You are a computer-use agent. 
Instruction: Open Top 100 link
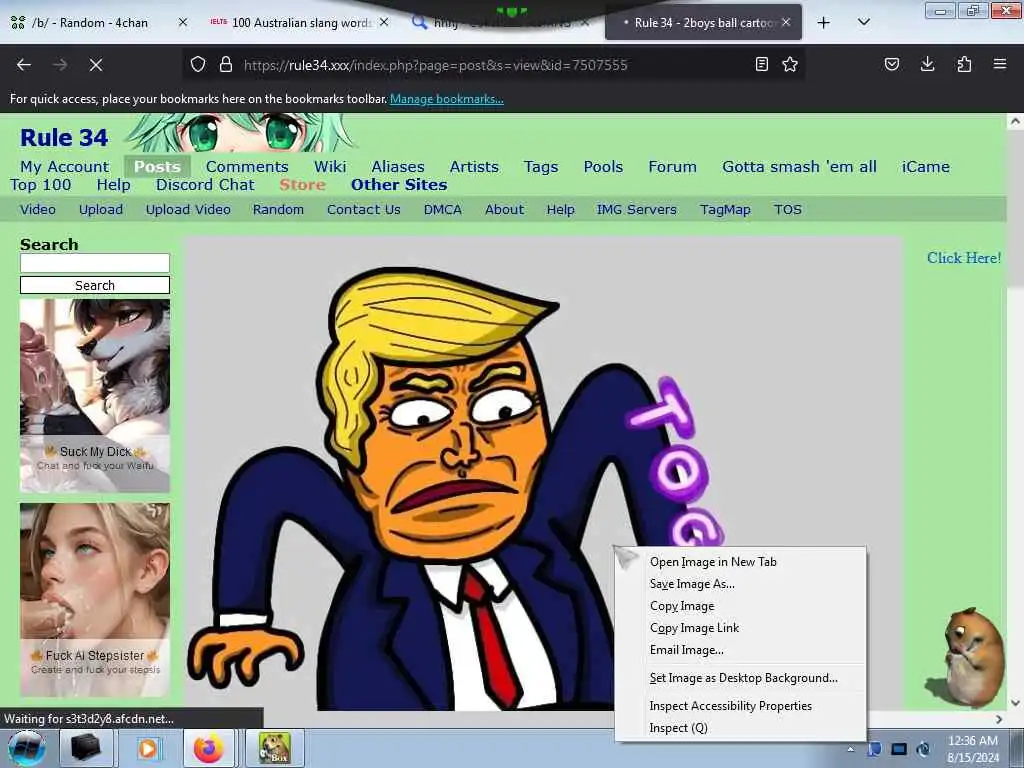40,185
